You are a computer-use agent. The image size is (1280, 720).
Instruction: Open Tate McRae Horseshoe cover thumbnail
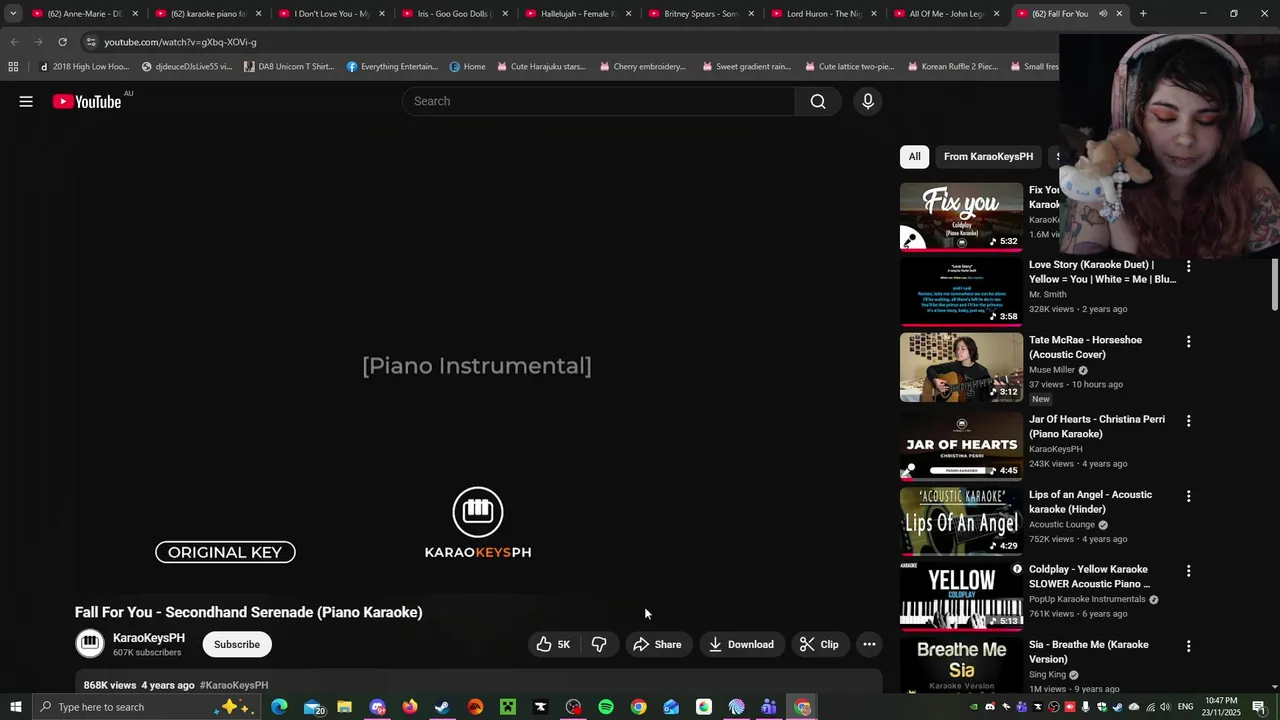click(961, 367)
